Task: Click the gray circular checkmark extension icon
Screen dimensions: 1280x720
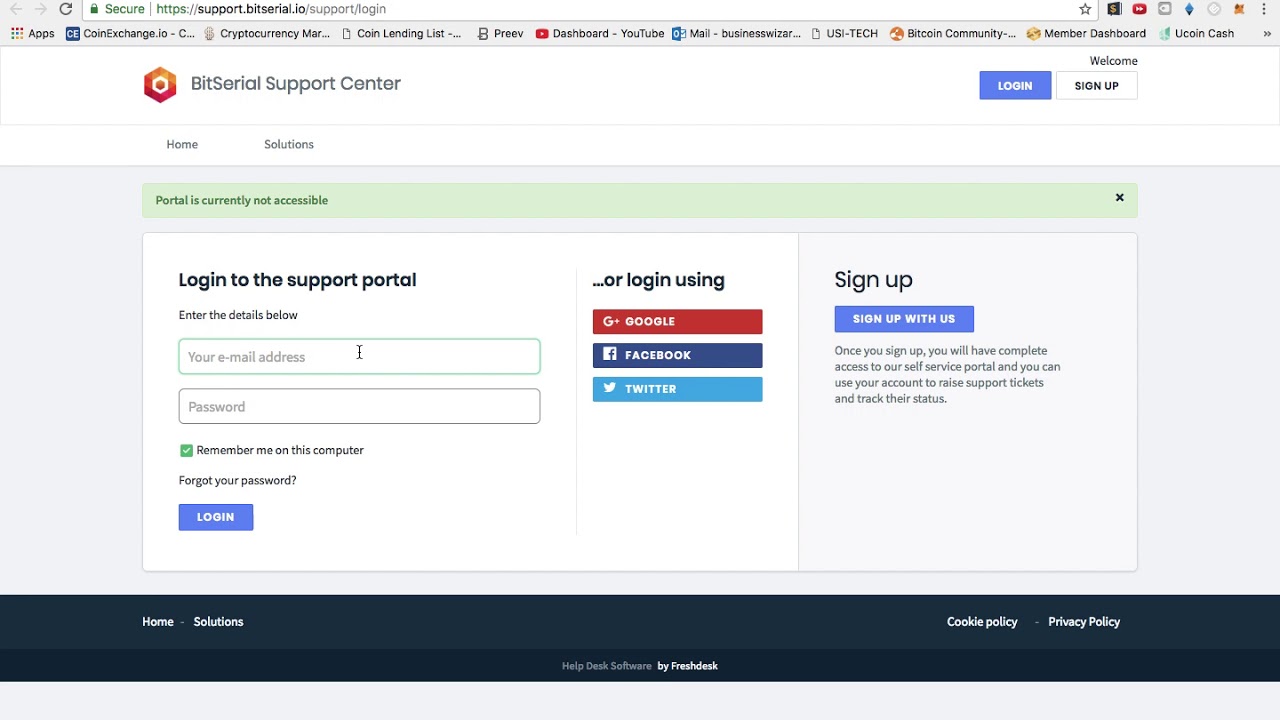Action: coord(1214,9)
